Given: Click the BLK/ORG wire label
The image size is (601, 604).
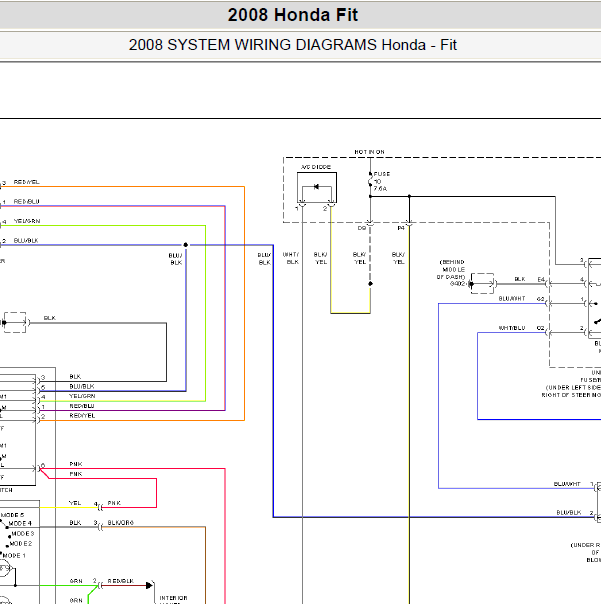Looking at the screenshot, I should [121, 522].
